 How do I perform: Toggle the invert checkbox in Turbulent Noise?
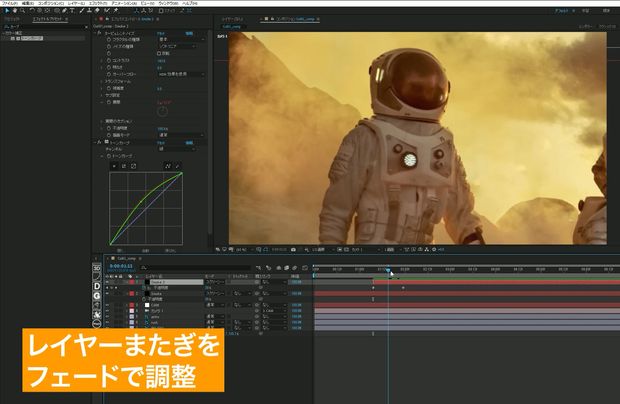click(x=159, y=53)
